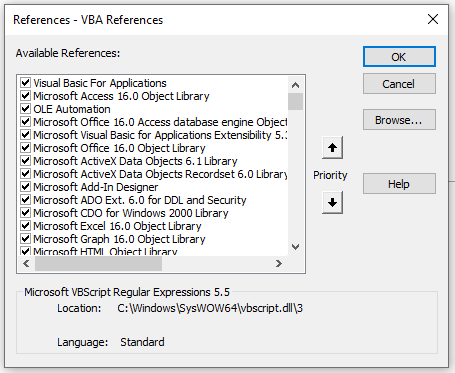The image size is (455, 373).
Task: Click the Help button
Action: coord(399,184)
